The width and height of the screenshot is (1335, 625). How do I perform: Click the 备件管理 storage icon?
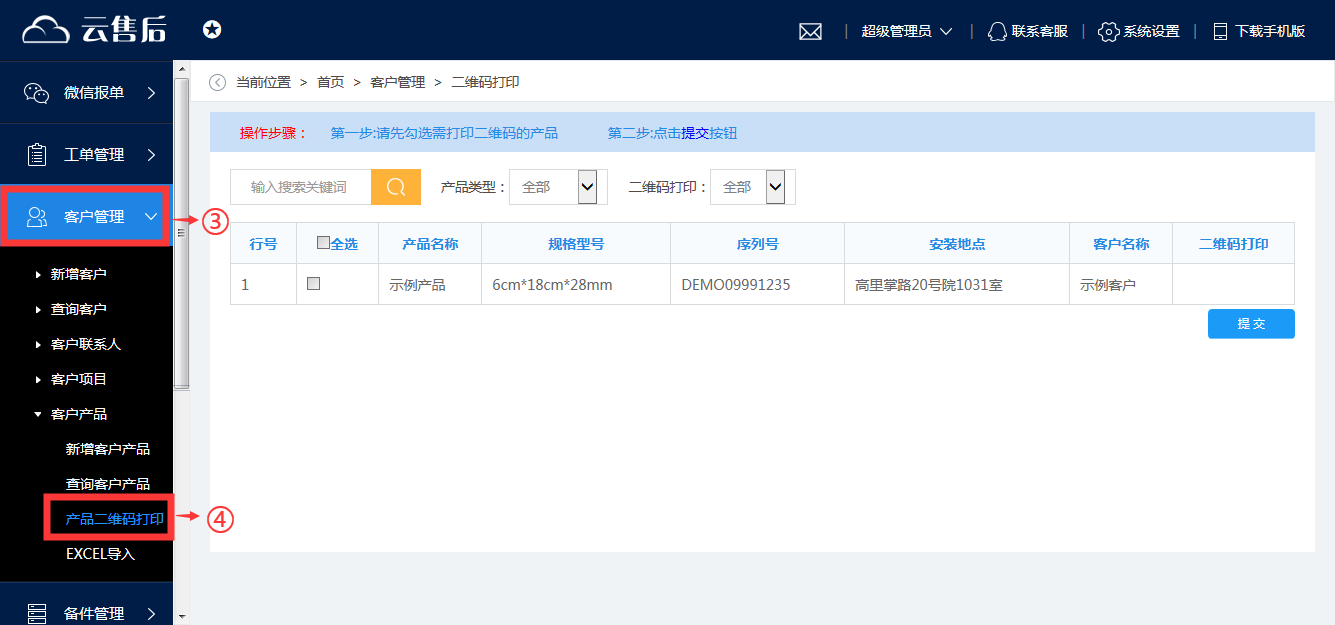coord(37,613)
